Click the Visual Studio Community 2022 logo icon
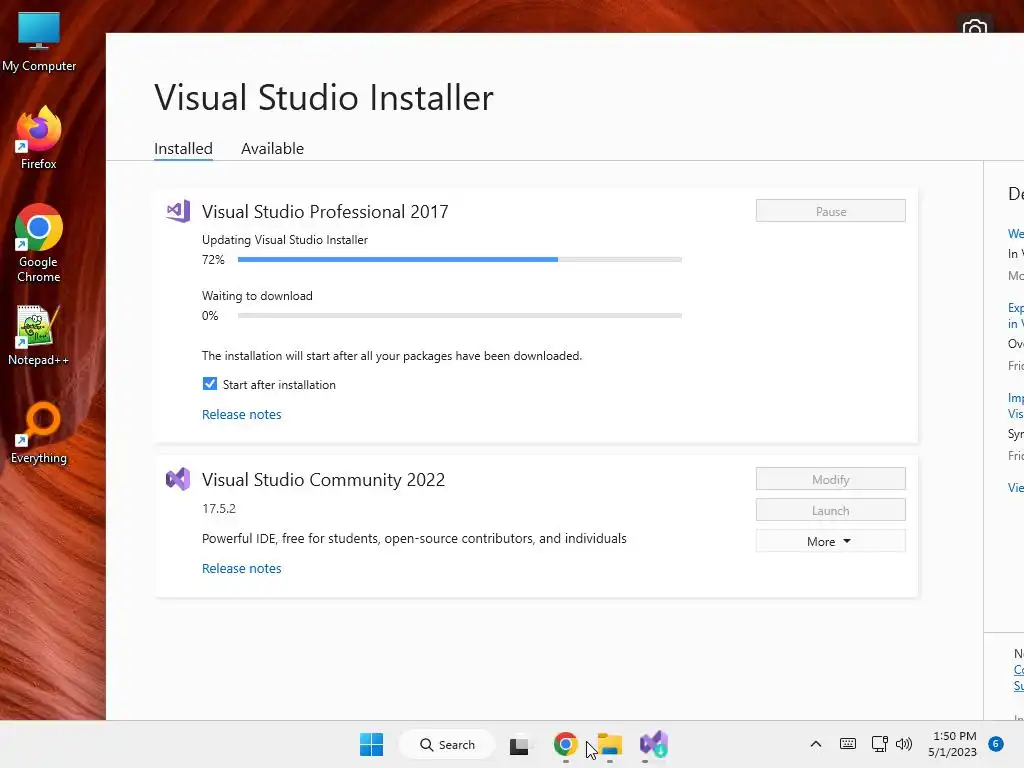 [x=178, y=479]
